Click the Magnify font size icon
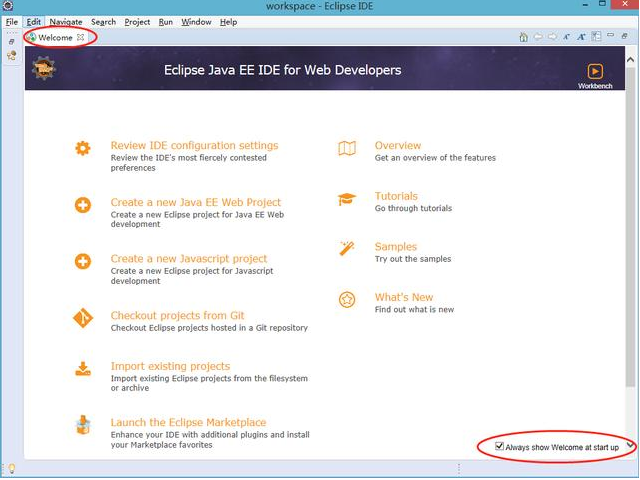The height and width of the screenshot is (480, 640). tap(581, 37)
